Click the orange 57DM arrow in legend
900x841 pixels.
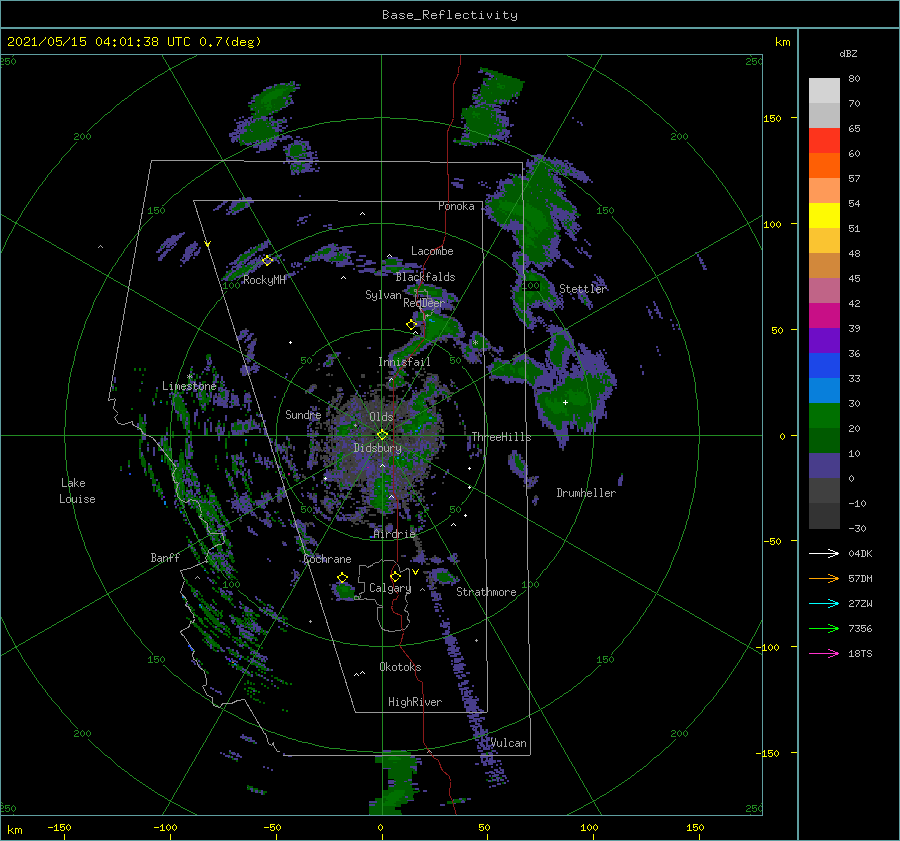824,579
